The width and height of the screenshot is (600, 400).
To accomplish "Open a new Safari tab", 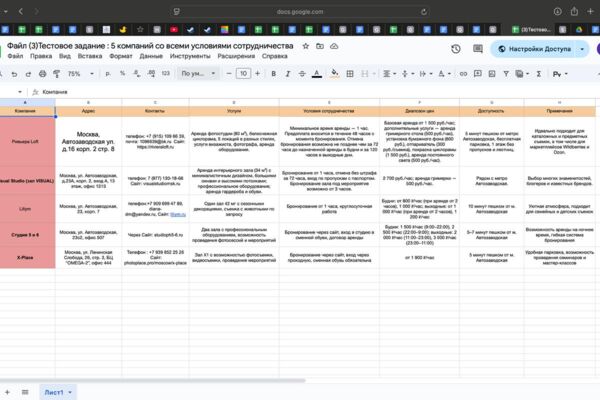I will tap(590, 11).
